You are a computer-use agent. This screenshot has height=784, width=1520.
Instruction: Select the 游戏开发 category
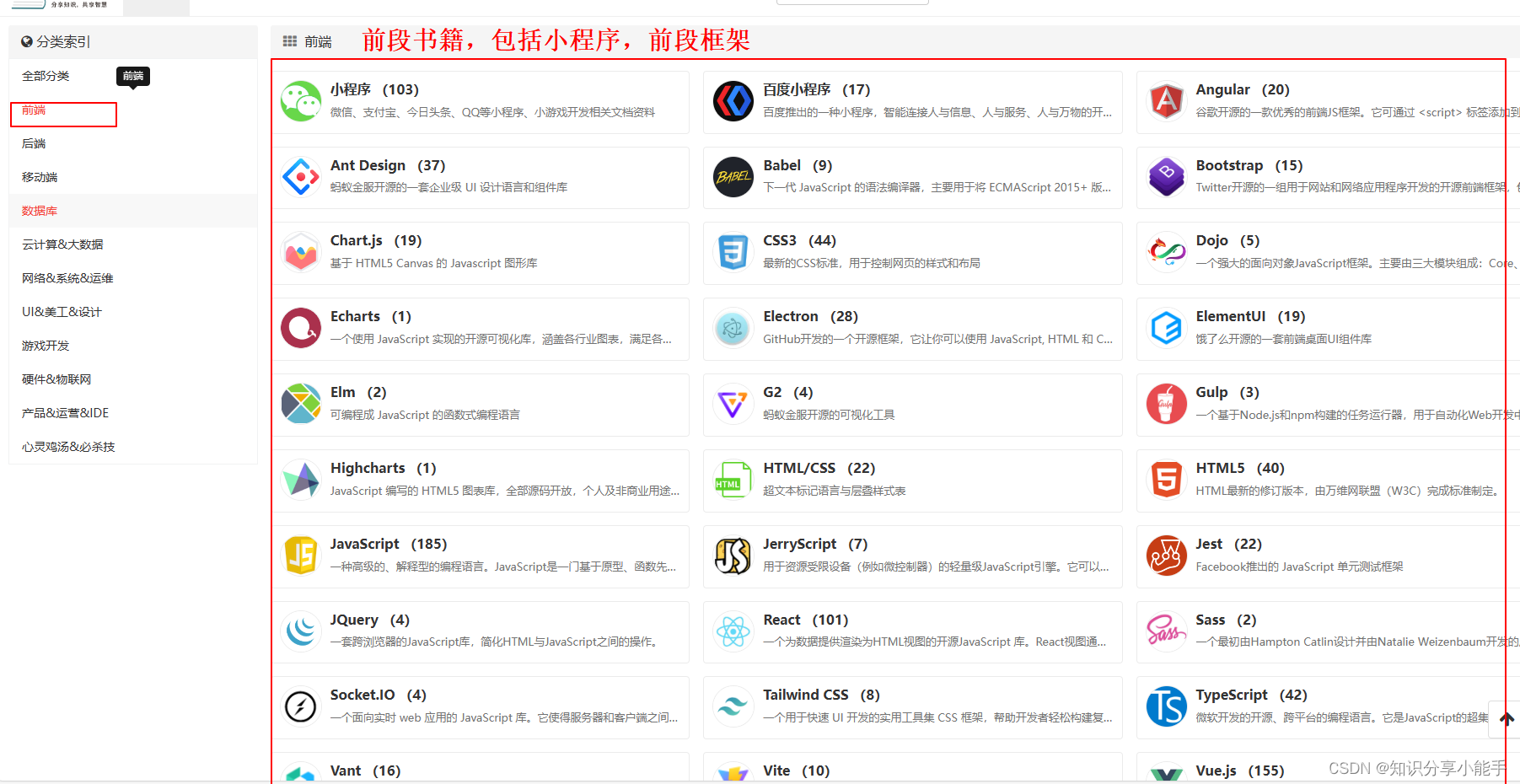pos(46,346)
